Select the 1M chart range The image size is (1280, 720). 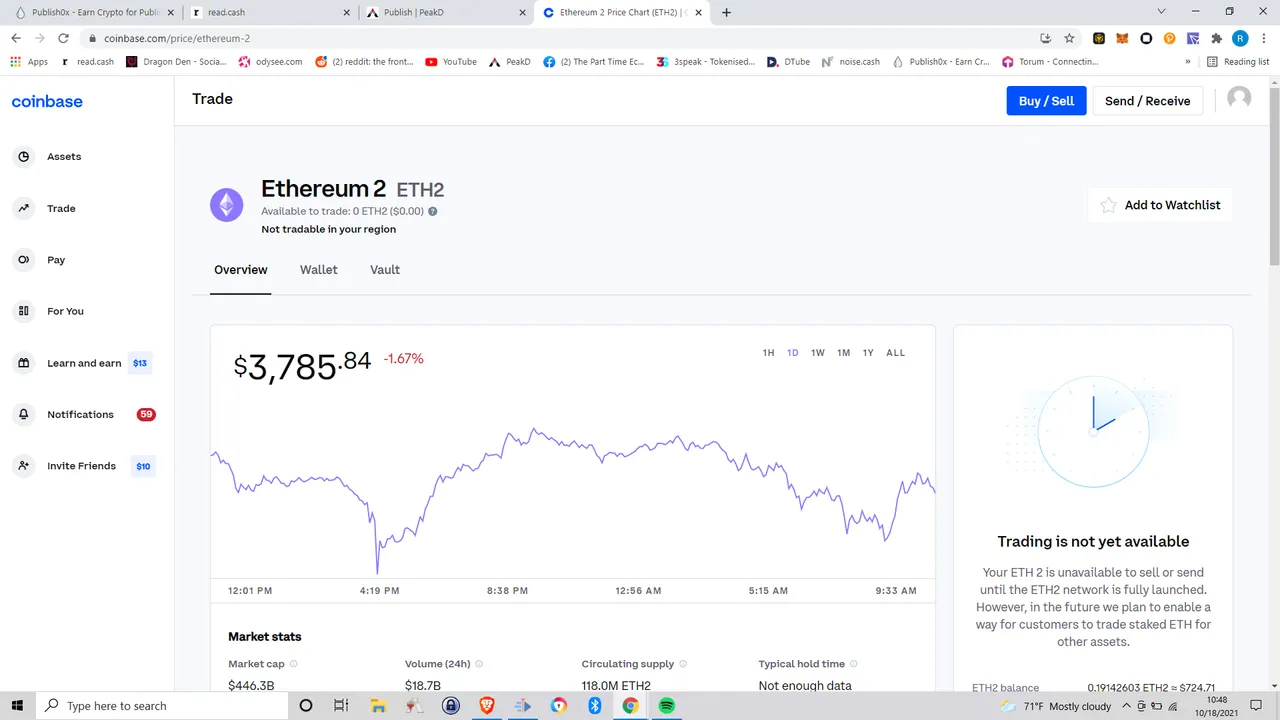(844, 353)
